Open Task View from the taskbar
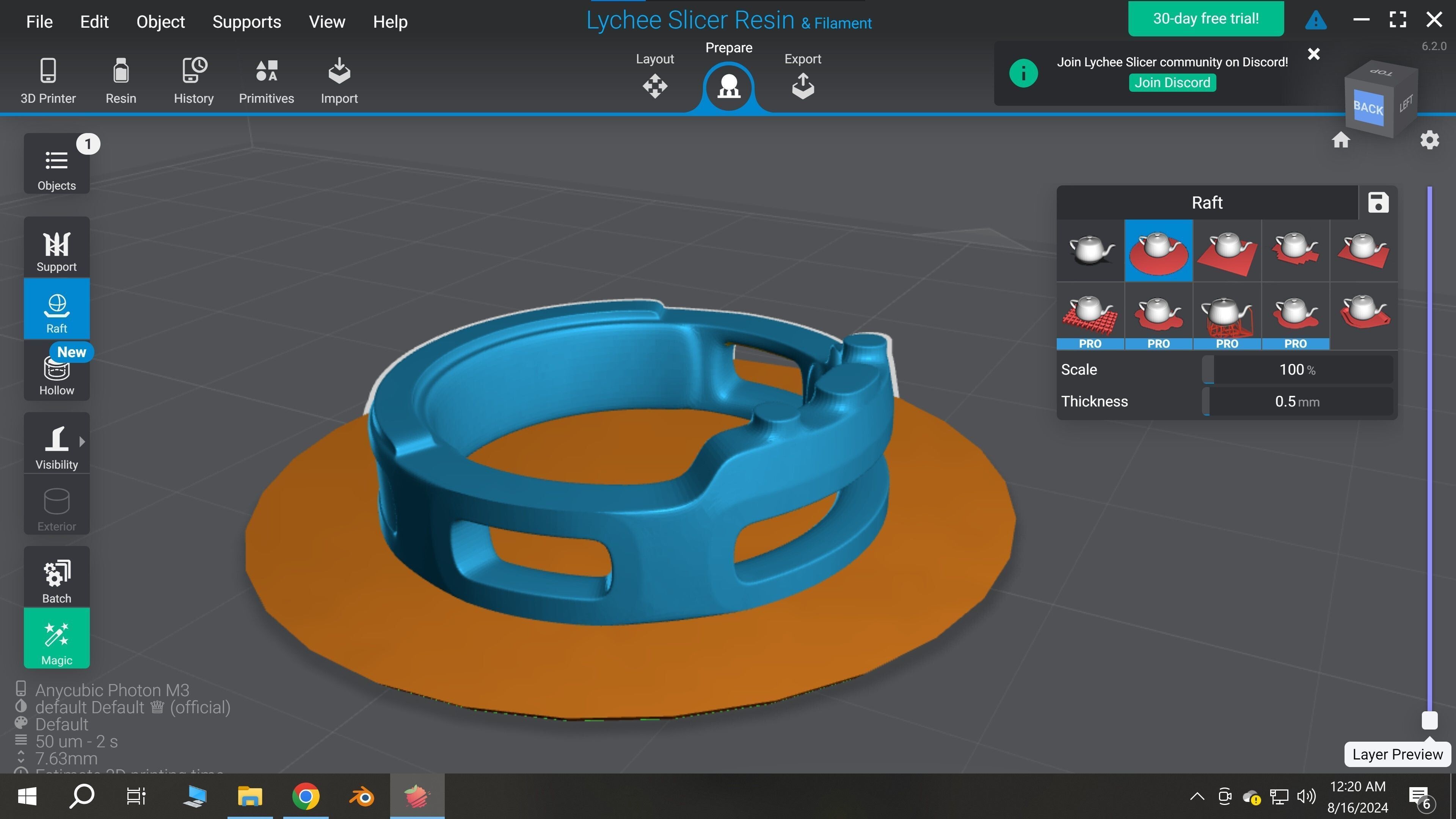This screenshot has height=819, width=1456. tap(136, 796)
